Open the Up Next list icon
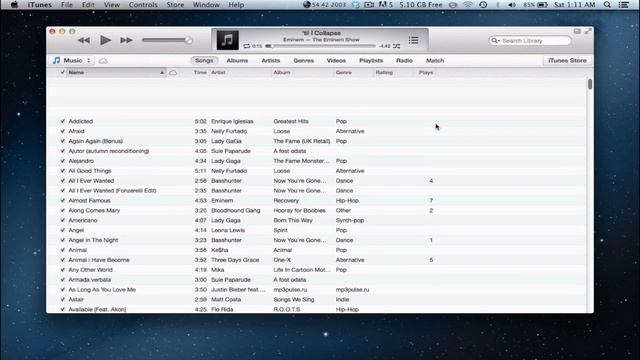 click(x=413, y=40)
